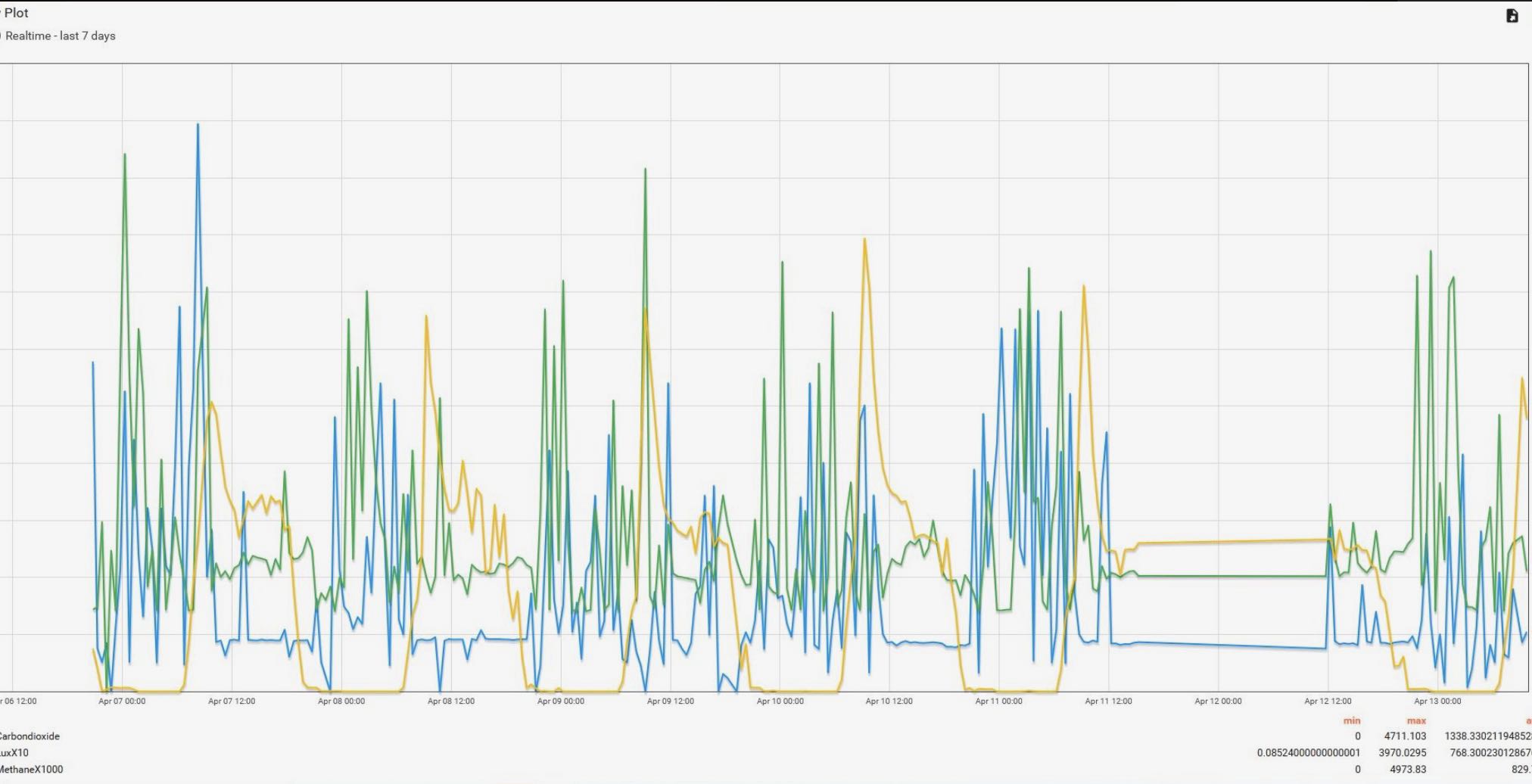The width and height of the screenshot is (1532, 784).
Task: Click the 'Apr 13 00:00' axis label
Action: 1438,702
